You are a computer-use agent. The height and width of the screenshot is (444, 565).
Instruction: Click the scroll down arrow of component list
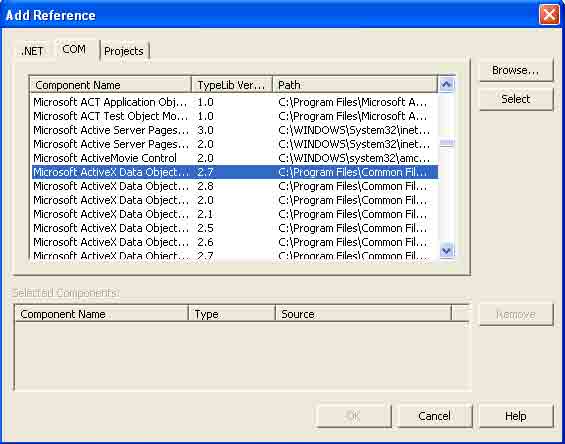[x=446, y=250]
